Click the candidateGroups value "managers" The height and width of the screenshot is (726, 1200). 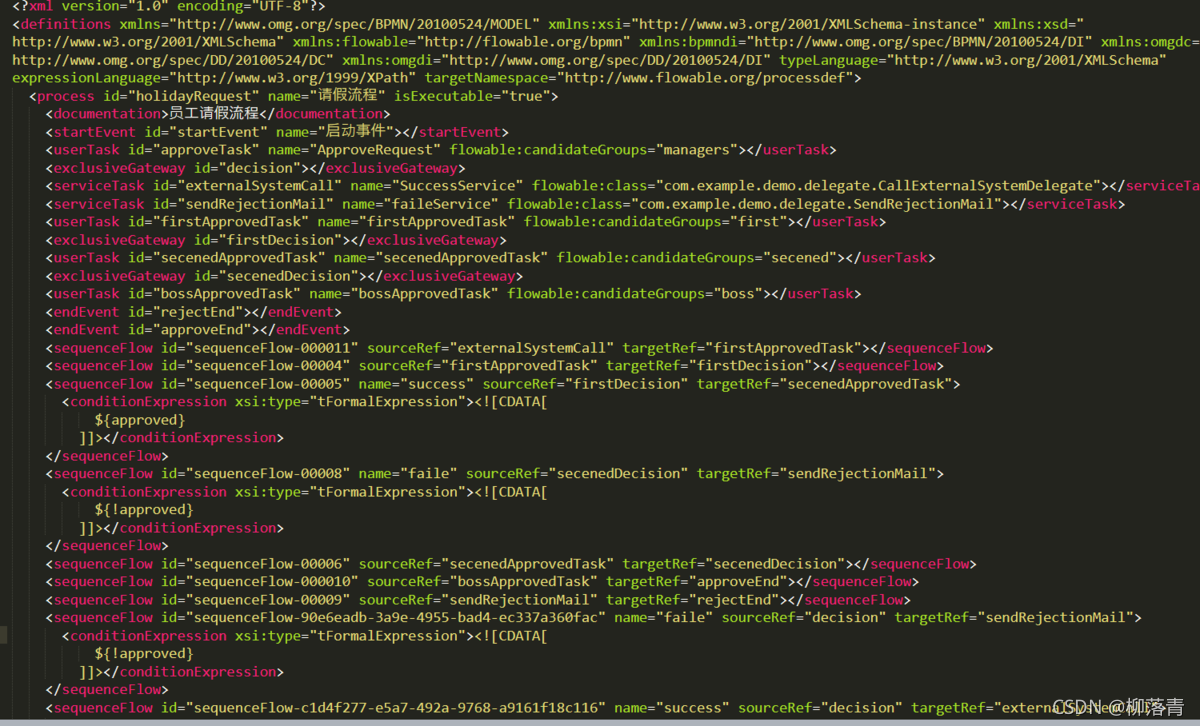pos(696,150)
